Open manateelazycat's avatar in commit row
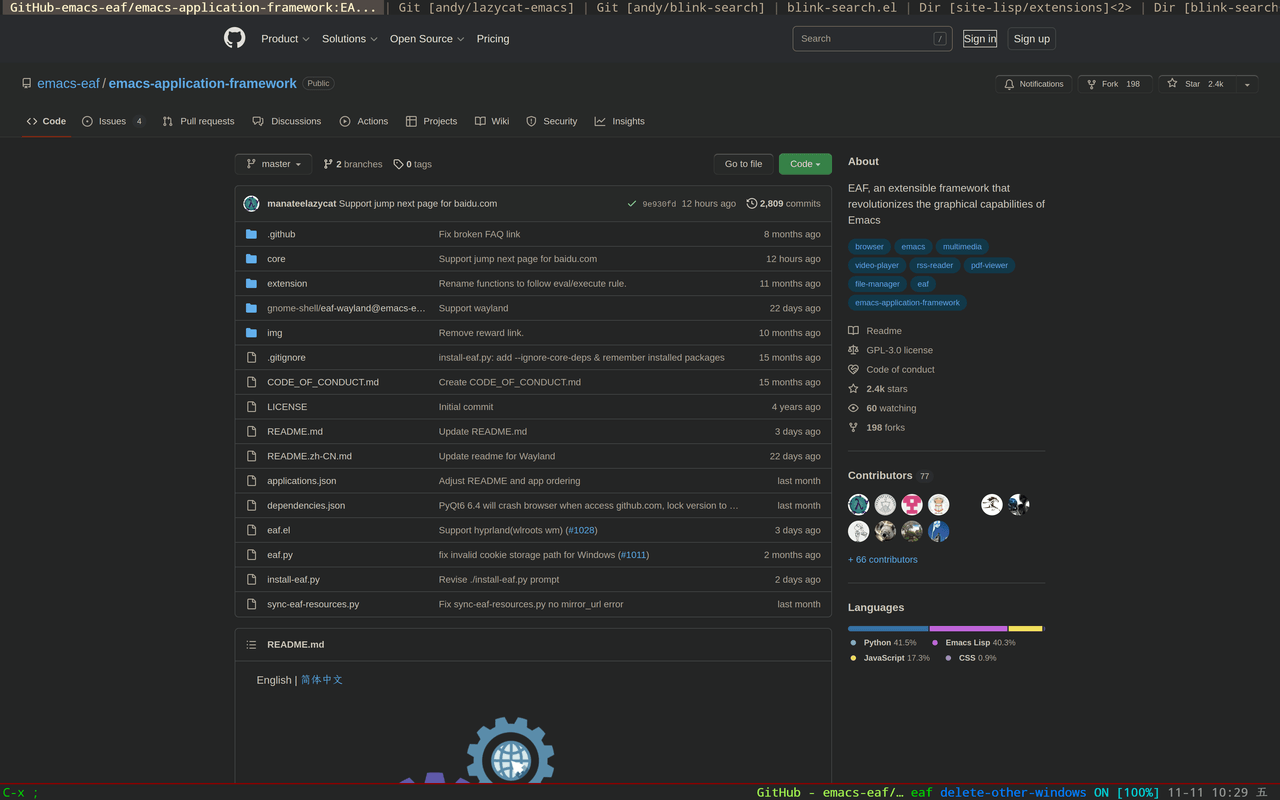Screen dimensions: 1280x800 [x=252, y=203]
